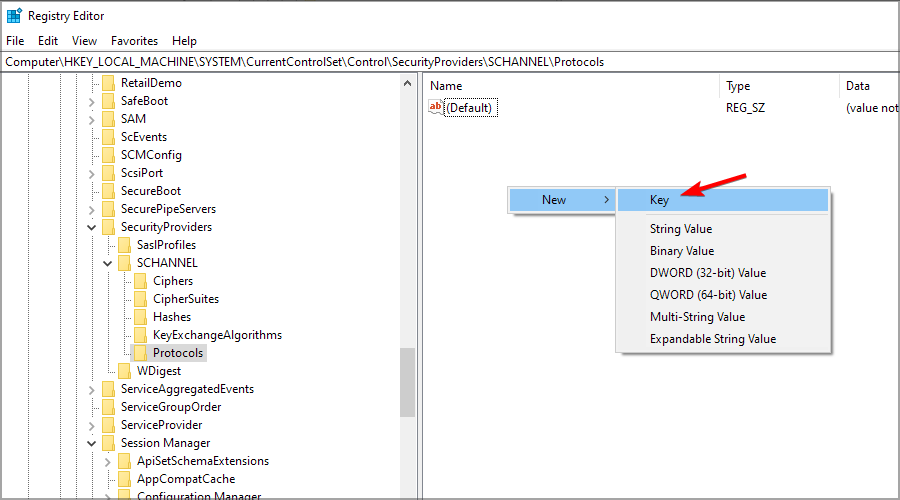
Task: Click the KeyExchangeAlgorithms folder icon
Action: click(x=141, y=335)
